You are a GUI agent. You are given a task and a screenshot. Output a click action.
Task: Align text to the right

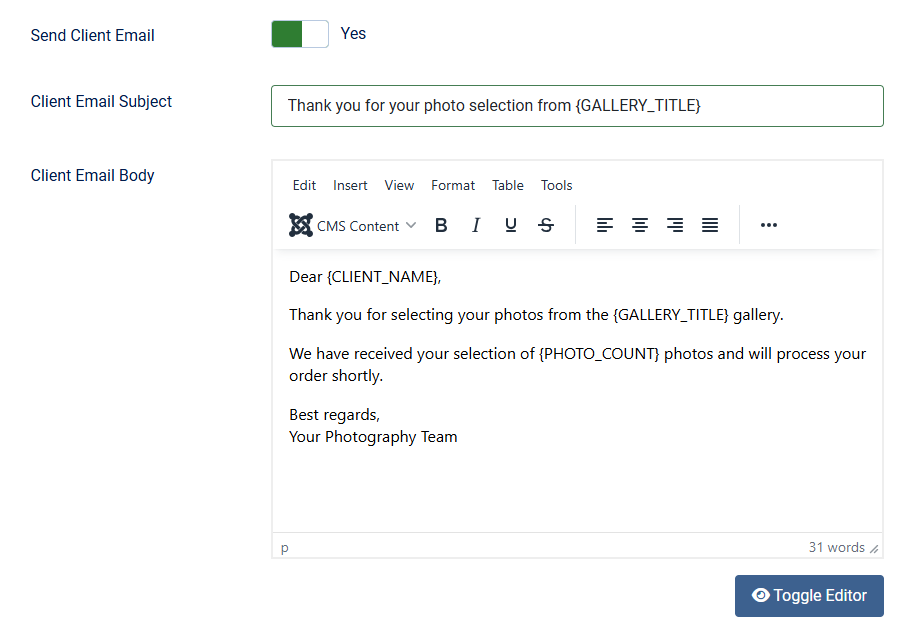[x=675, y=225]
